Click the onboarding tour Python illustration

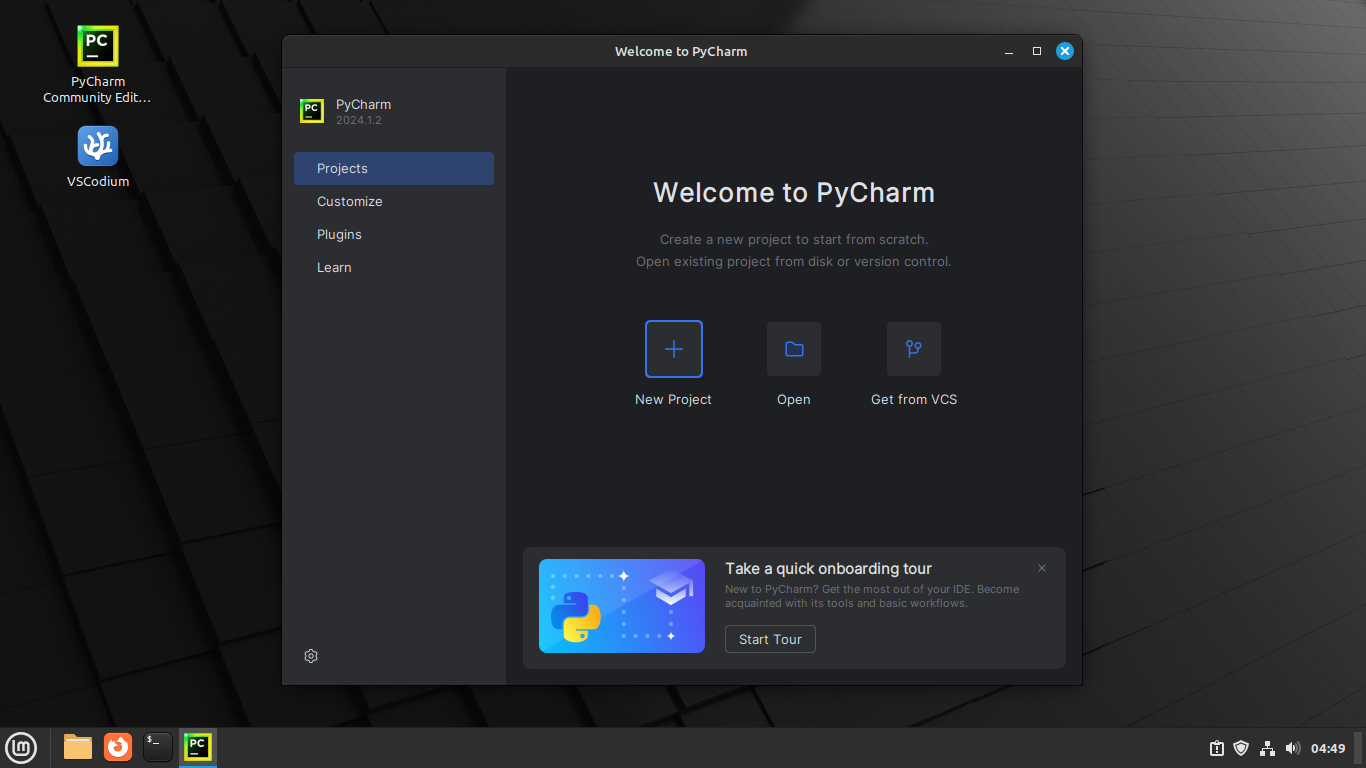pyautogui.click(x=622, y=606)
